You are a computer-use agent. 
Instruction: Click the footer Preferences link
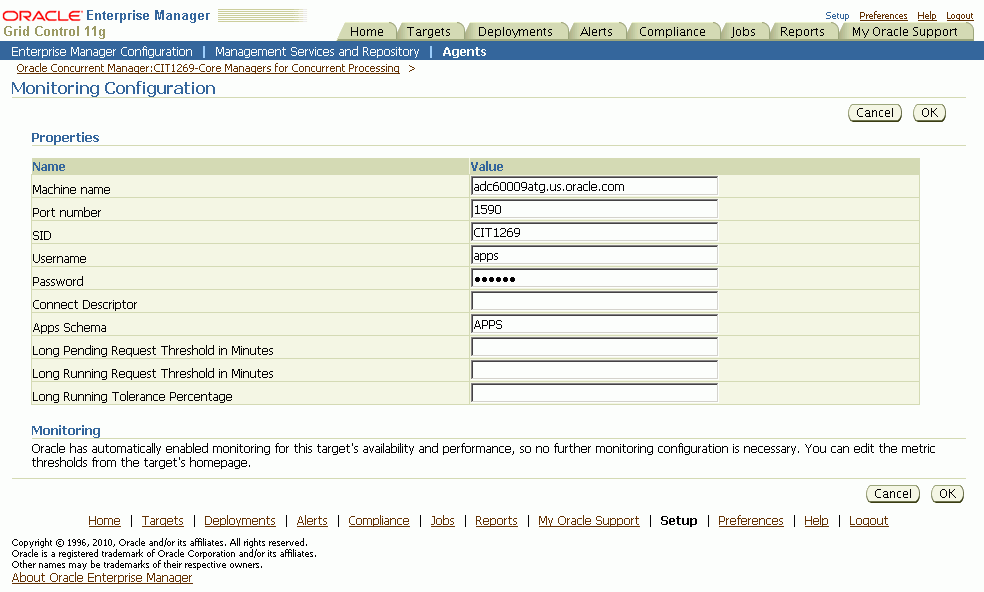tap(751, 520)
